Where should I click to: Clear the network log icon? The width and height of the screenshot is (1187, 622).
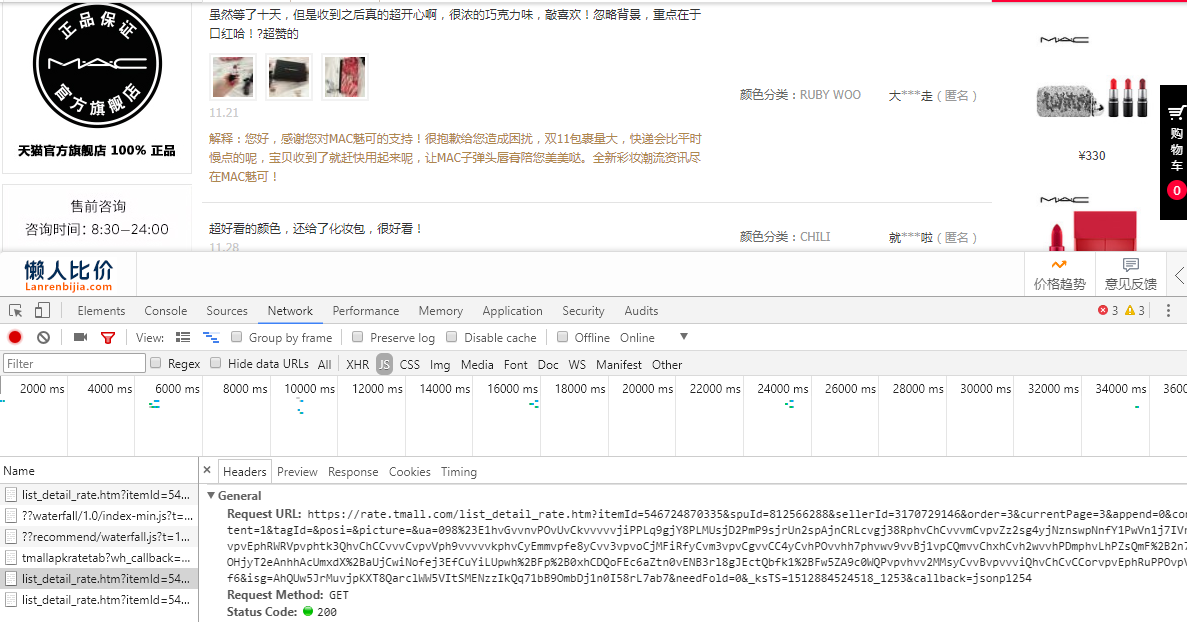43,337
